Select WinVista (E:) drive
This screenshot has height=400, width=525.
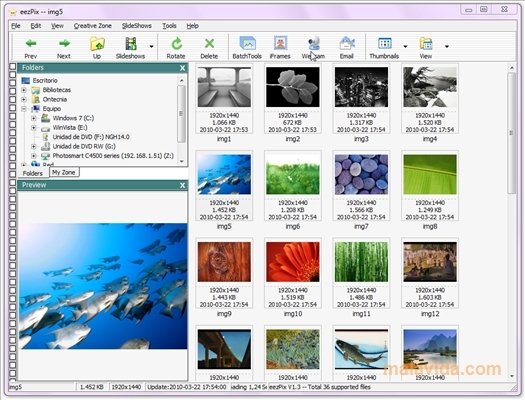[x=64, y=128]
